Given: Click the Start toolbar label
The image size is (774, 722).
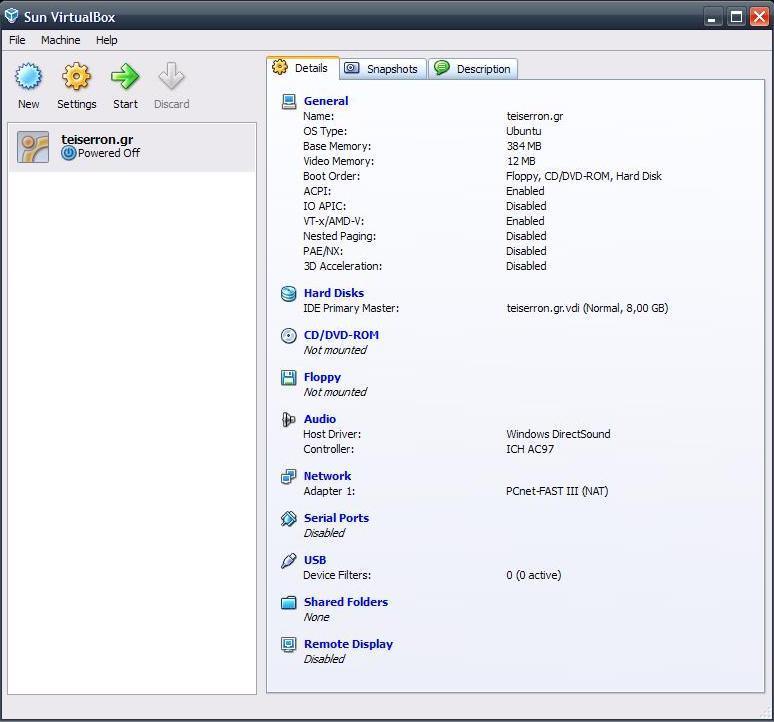Looking at the screenshot, I should (125, 104).
